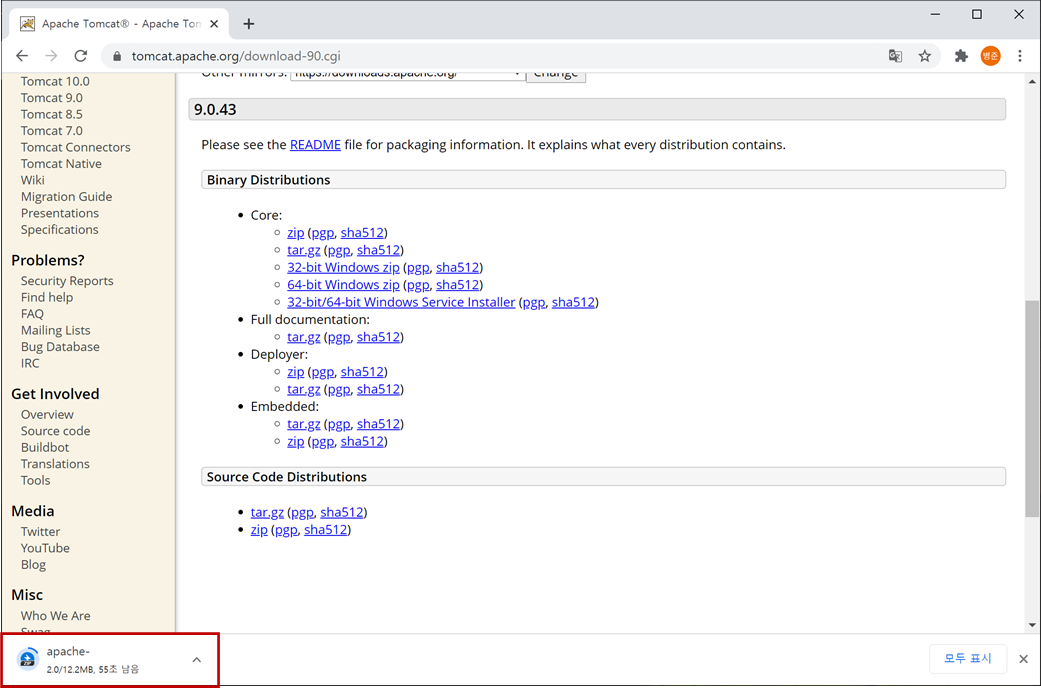Open the Find help link
The image size is (1041, 688).
coord(46,298)
